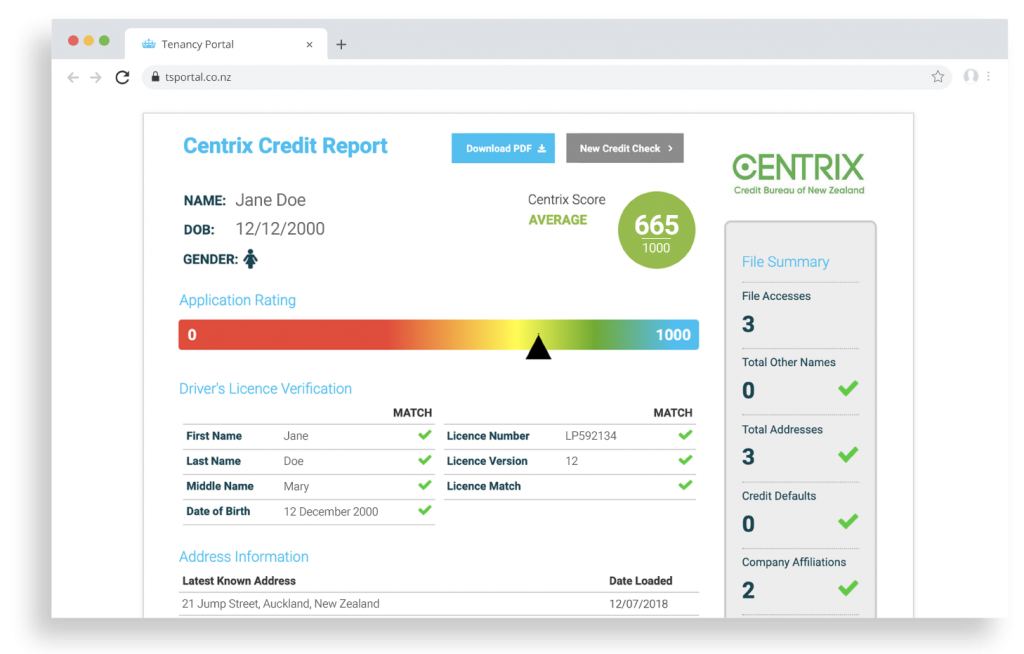Click the AVERAGE score label
The height and width of the screenshot is (654, 1024).
click(x=558, y=220)
